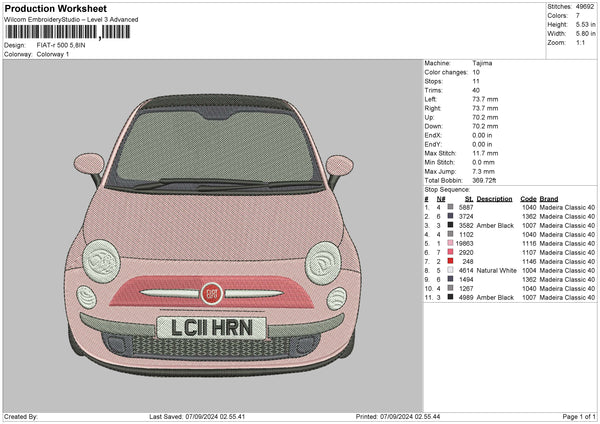Screen dimensions: 600x424
Task: Click the Description column header
Action: point(494,198)
